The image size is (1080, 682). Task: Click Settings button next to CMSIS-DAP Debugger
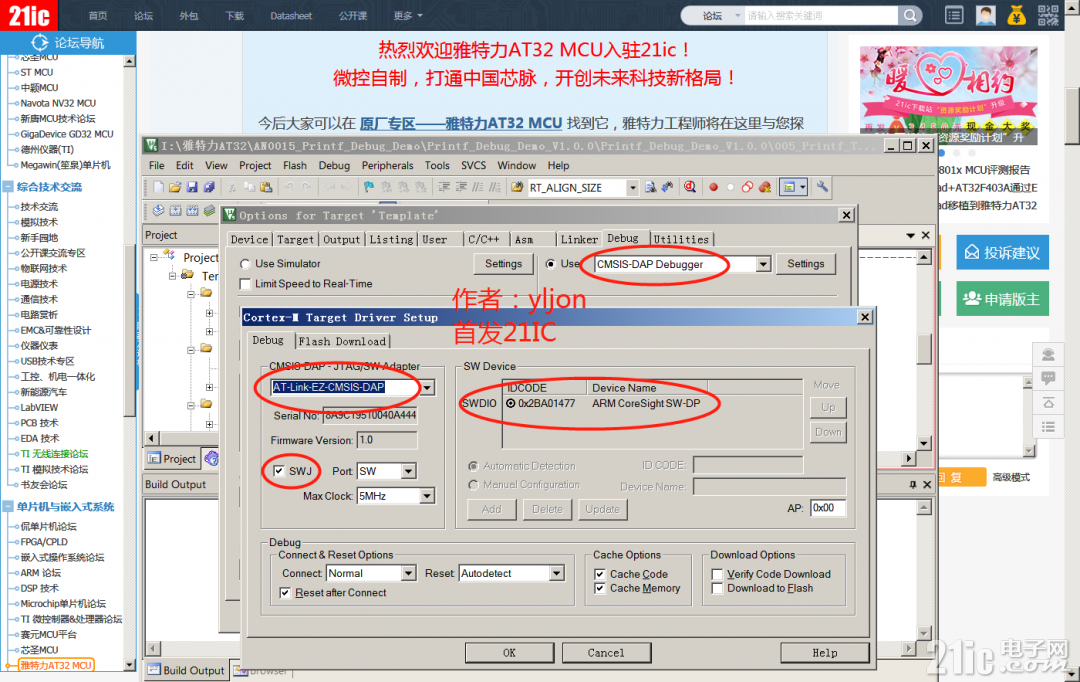(806, 264)
